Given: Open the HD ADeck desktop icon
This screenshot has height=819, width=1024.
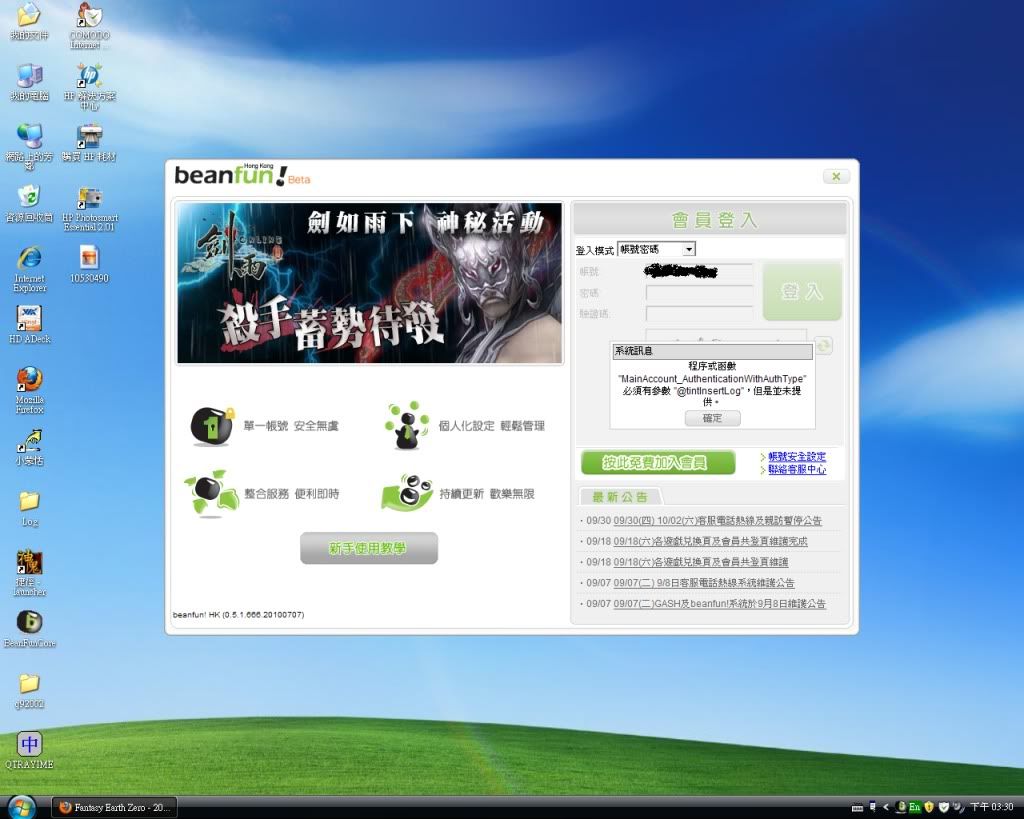Looking at the screenshot, I should [x=29, y=325].
